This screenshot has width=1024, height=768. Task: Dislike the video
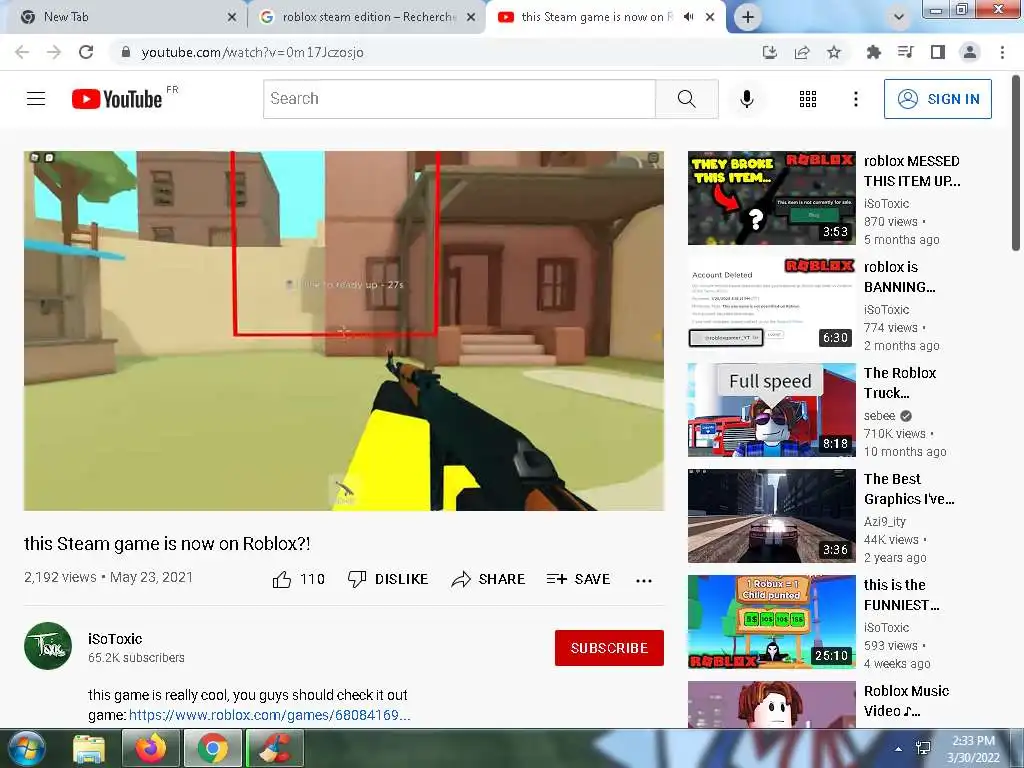click(388, 579)
